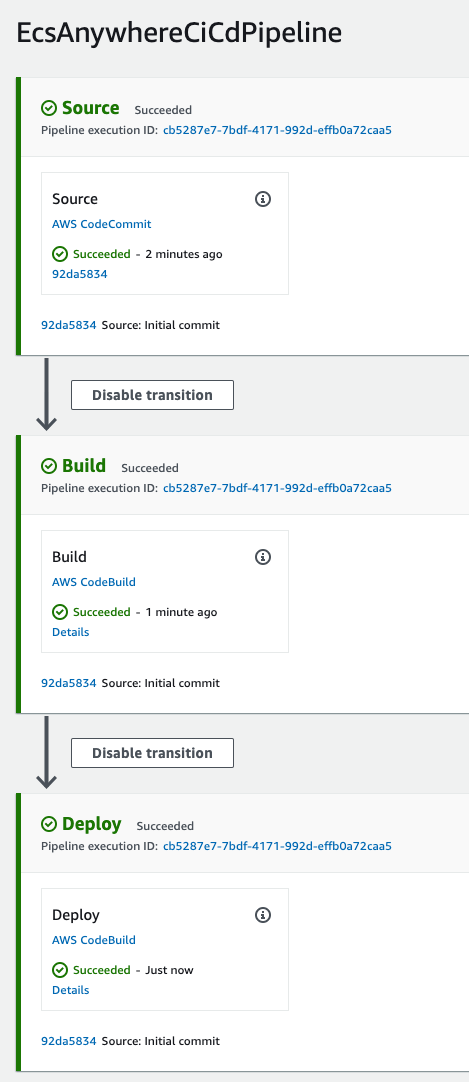Click the green success checkmark beside Source stage title

tap(48, 108)
